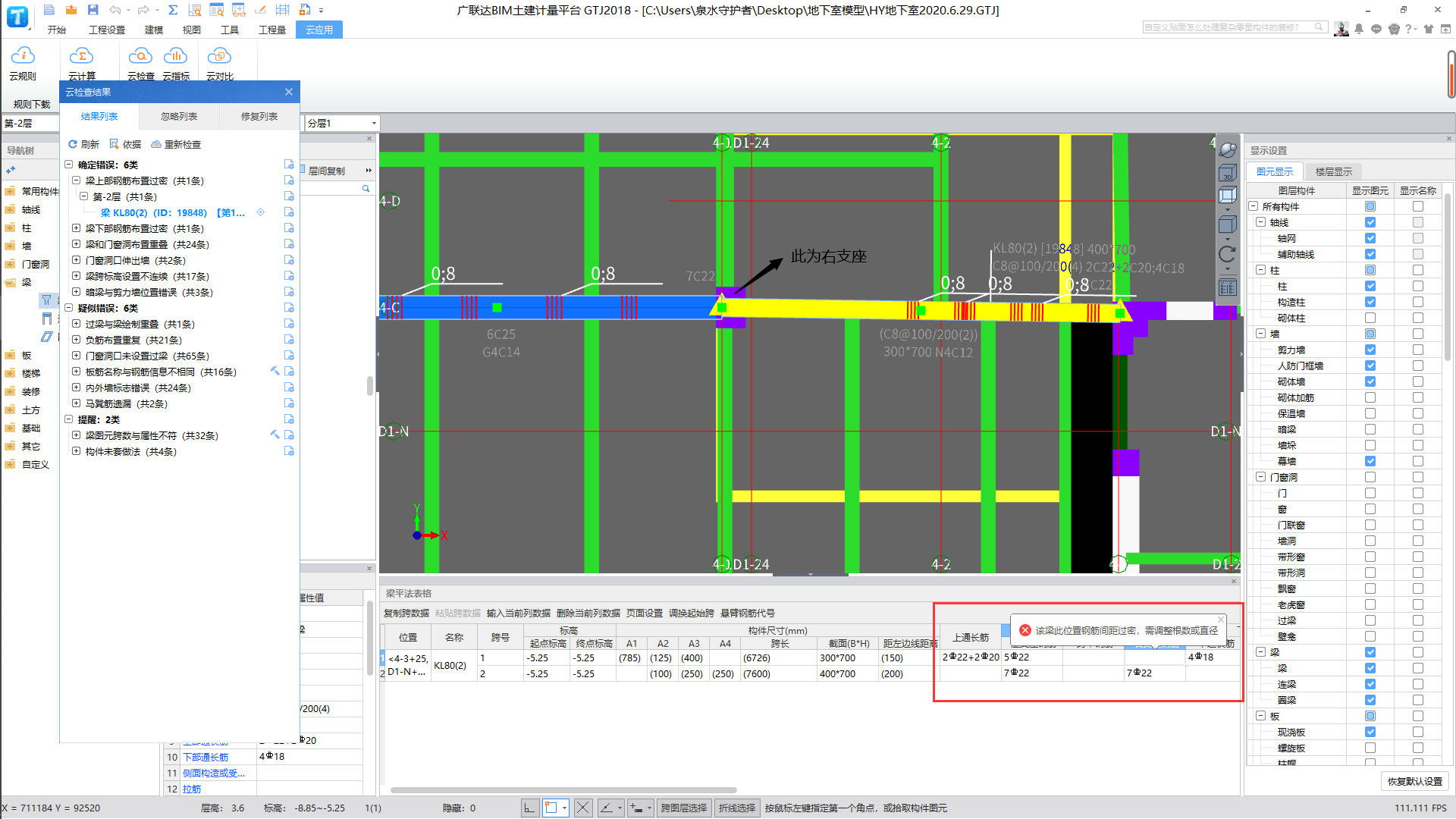1456x819 pixels.
Task: Click 输入当前列数据
Action: 519,613
